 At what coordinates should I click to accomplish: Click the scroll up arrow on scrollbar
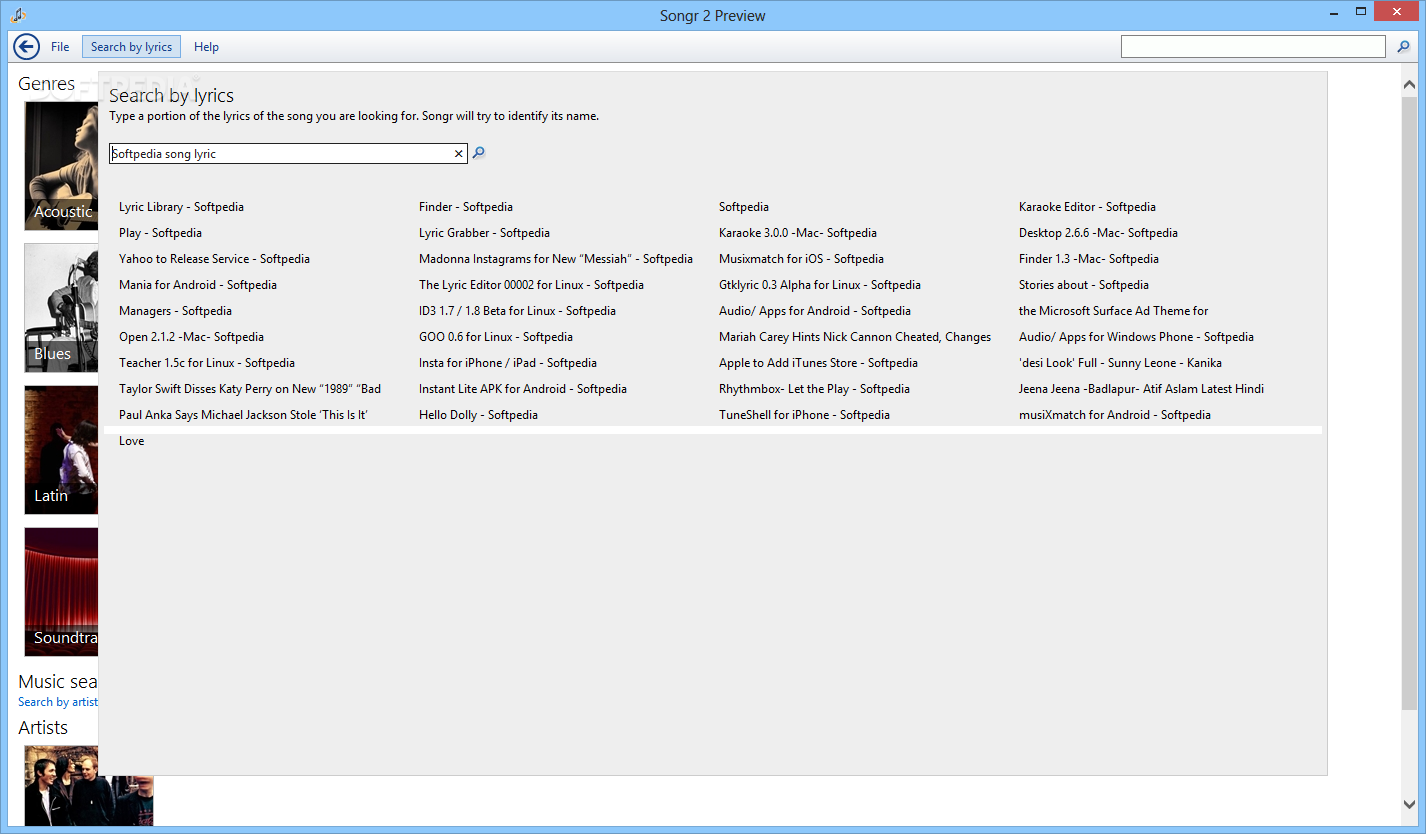1409,85
